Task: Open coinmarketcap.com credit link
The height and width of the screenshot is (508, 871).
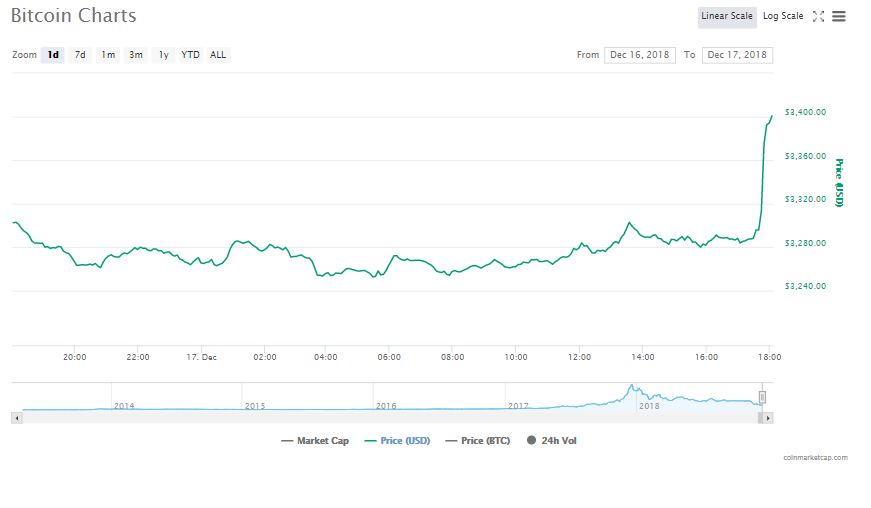Action: pos(815,457)
